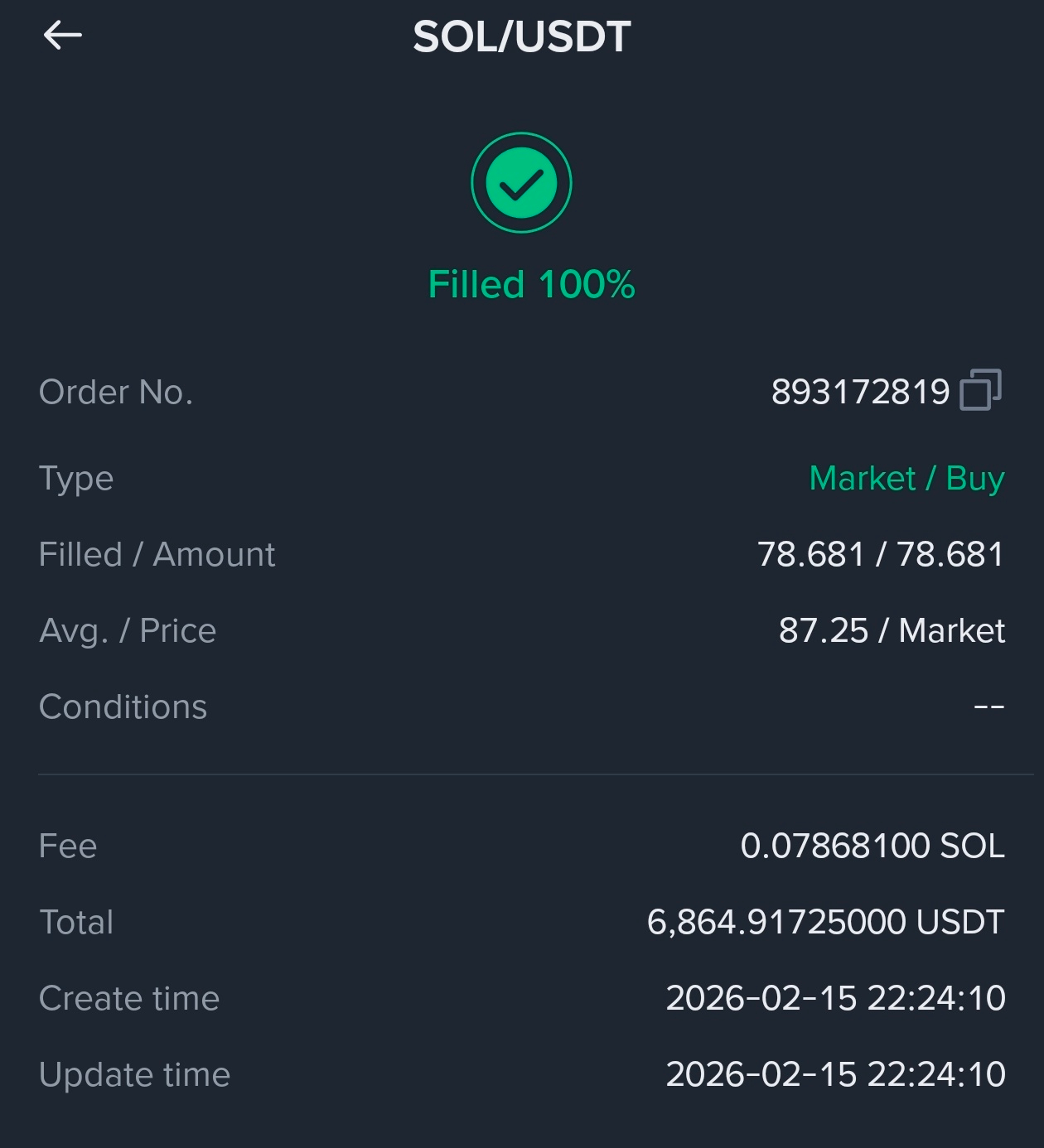The height and width of the screenshot is (1148, 1044).
Task: Select the 6,864.91725000 USDT total
Action: point(825,922)
